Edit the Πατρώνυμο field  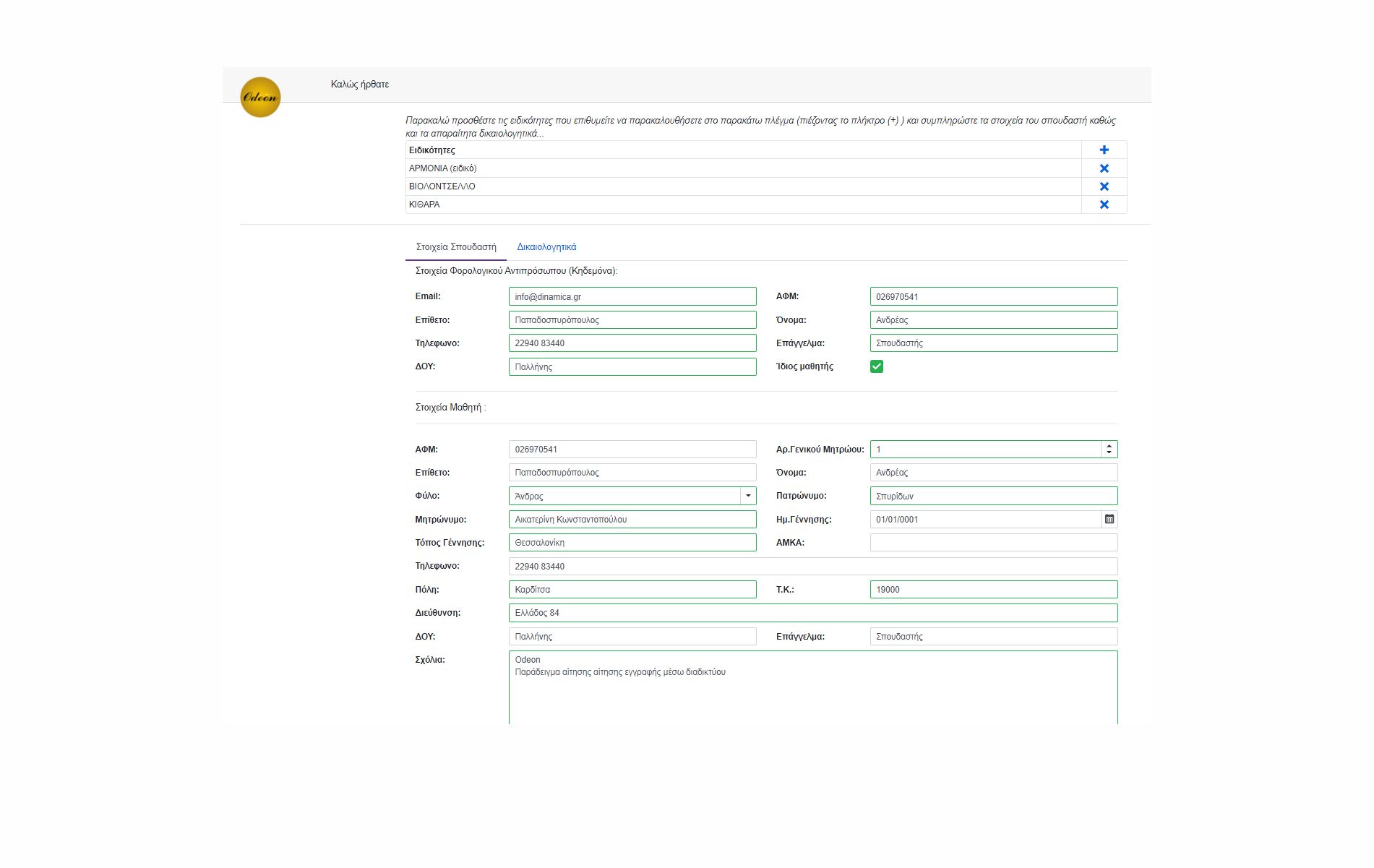(x=994, y=496)
